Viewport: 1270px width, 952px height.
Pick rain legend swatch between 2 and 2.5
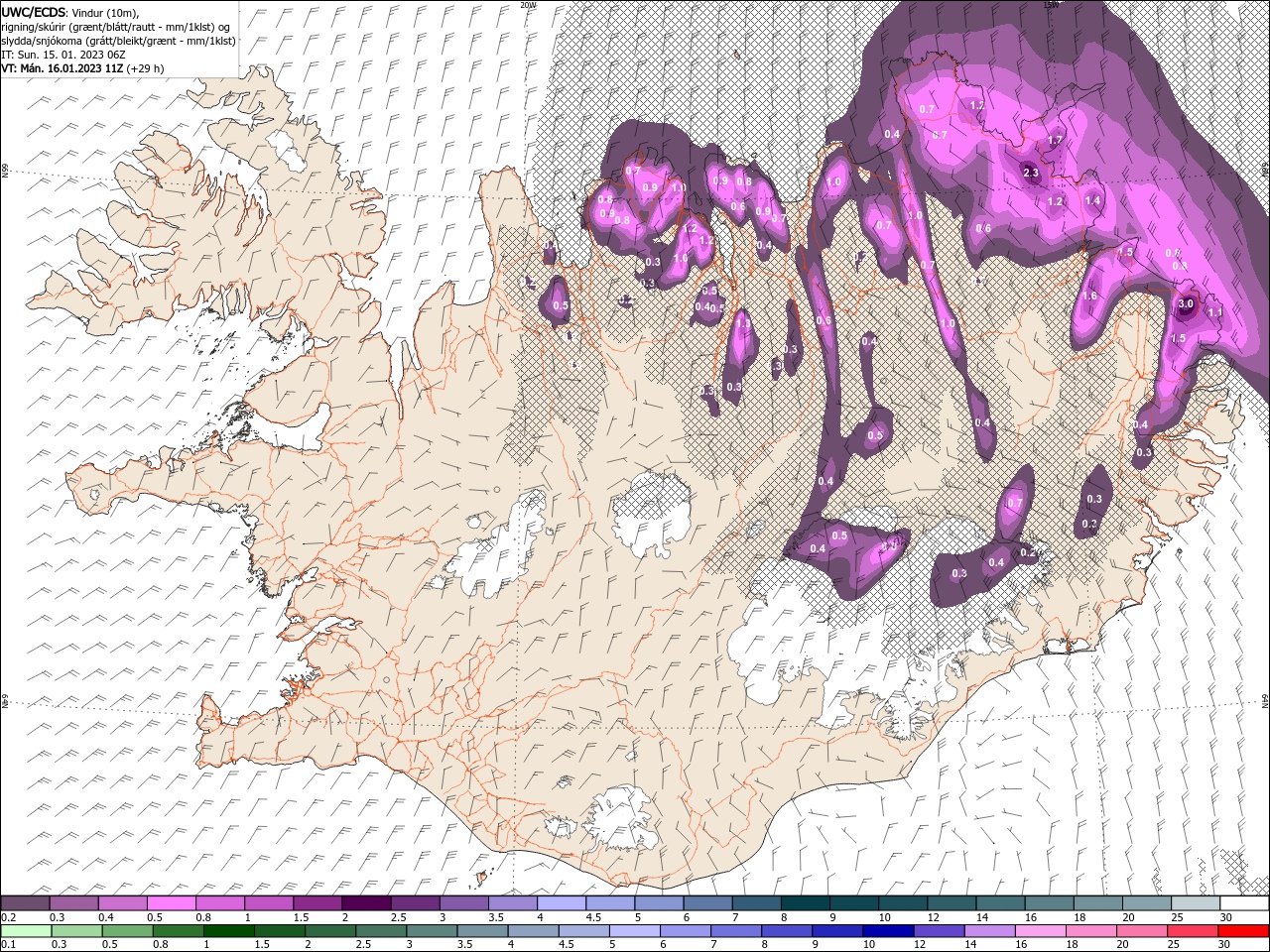[x=329, y=931]
